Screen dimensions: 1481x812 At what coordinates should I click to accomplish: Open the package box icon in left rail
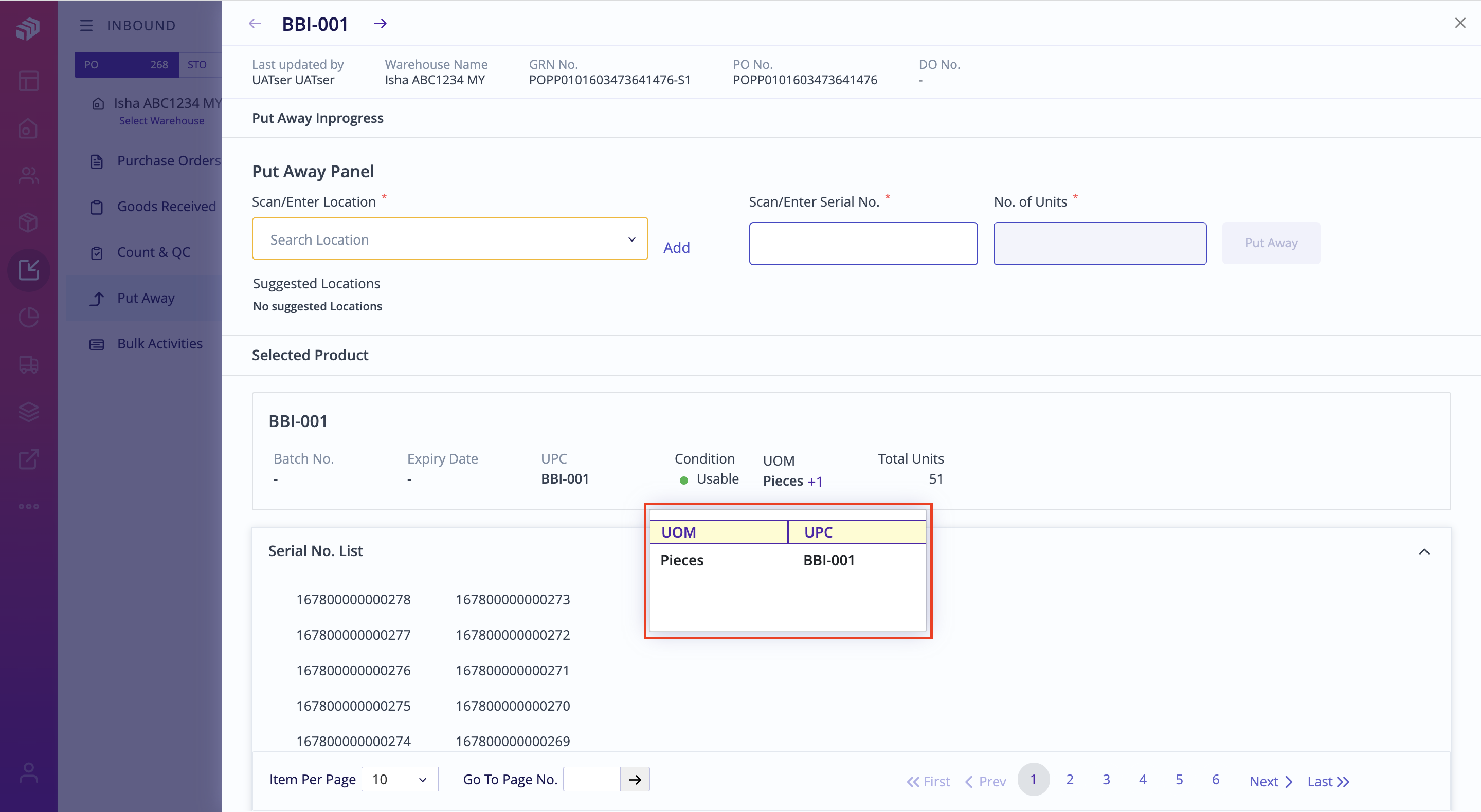[28, 223]
